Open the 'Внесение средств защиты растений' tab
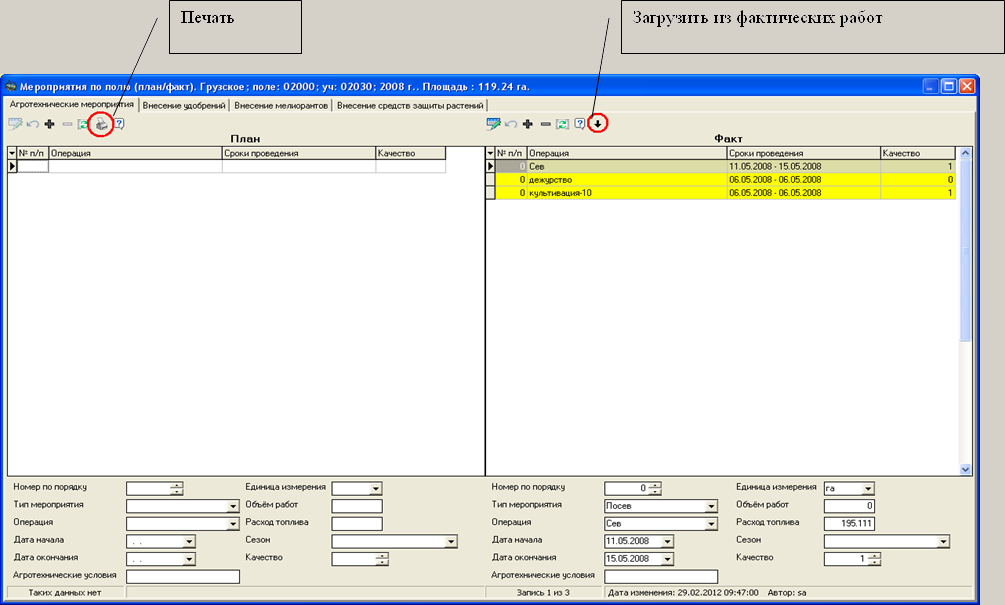Image resolution: width=1005 pixels, height=605 pixels. [x=410, y=105]
